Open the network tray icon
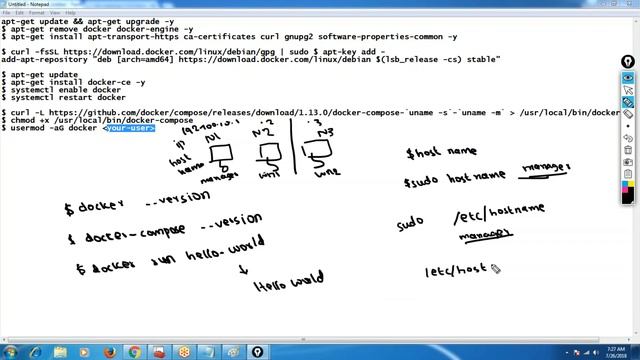This screenshot has width=640, height=360. pos(587,353)
